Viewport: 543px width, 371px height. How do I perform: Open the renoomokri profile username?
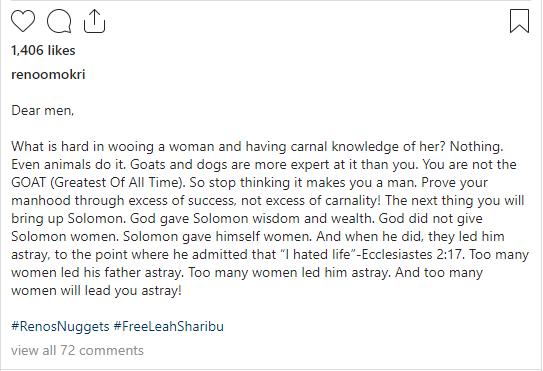[48, 74]
